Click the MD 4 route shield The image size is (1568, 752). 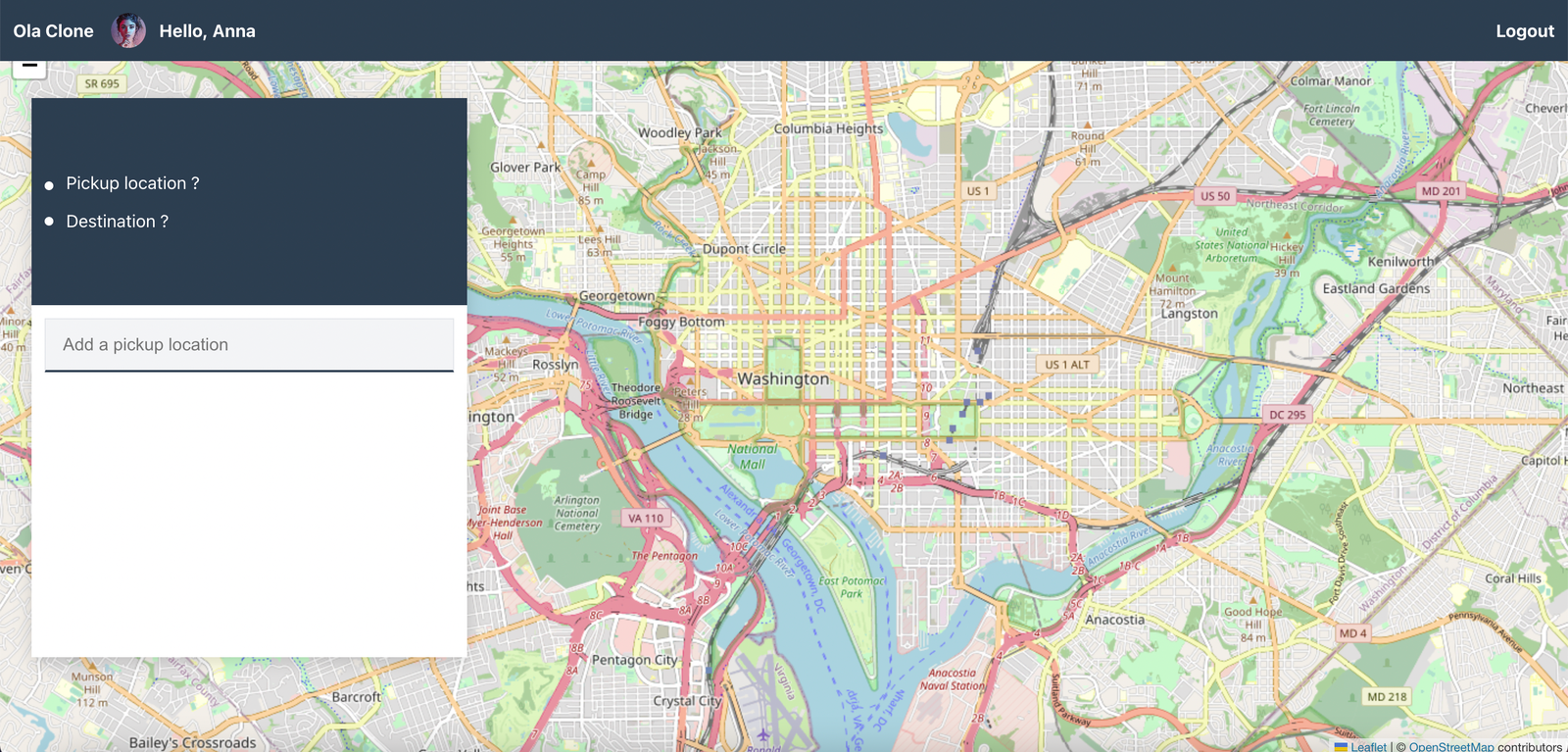coord(1352,633)
